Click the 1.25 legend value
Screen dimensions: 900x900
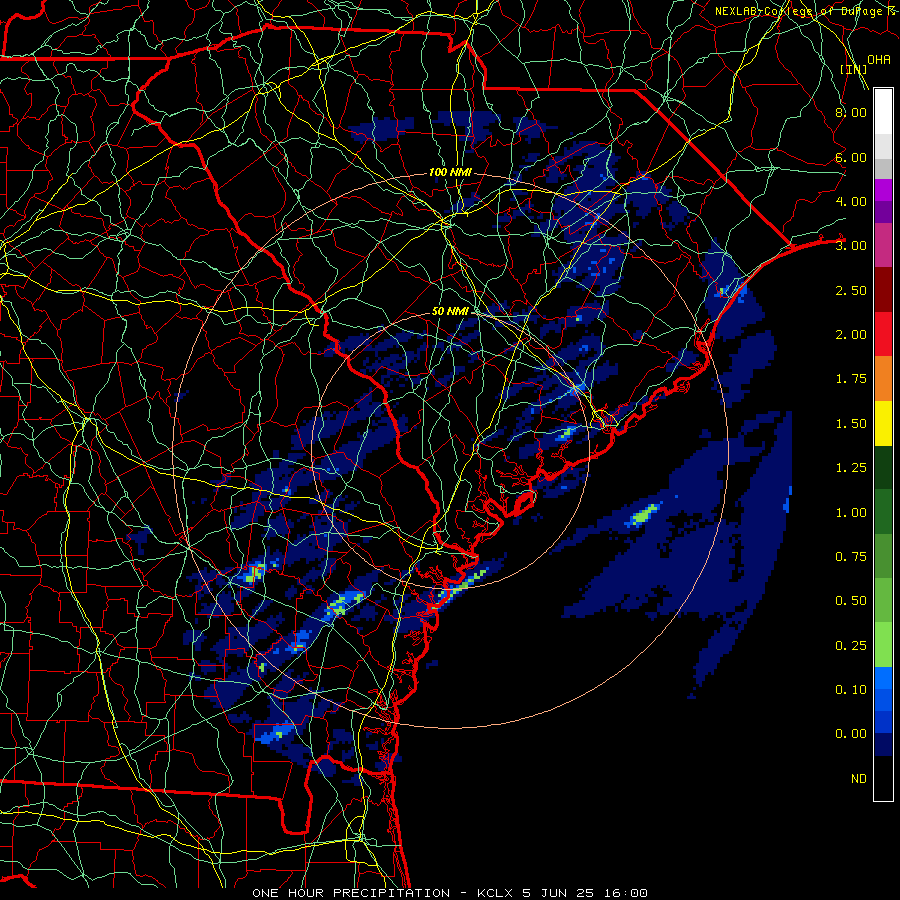click(851, 468)
